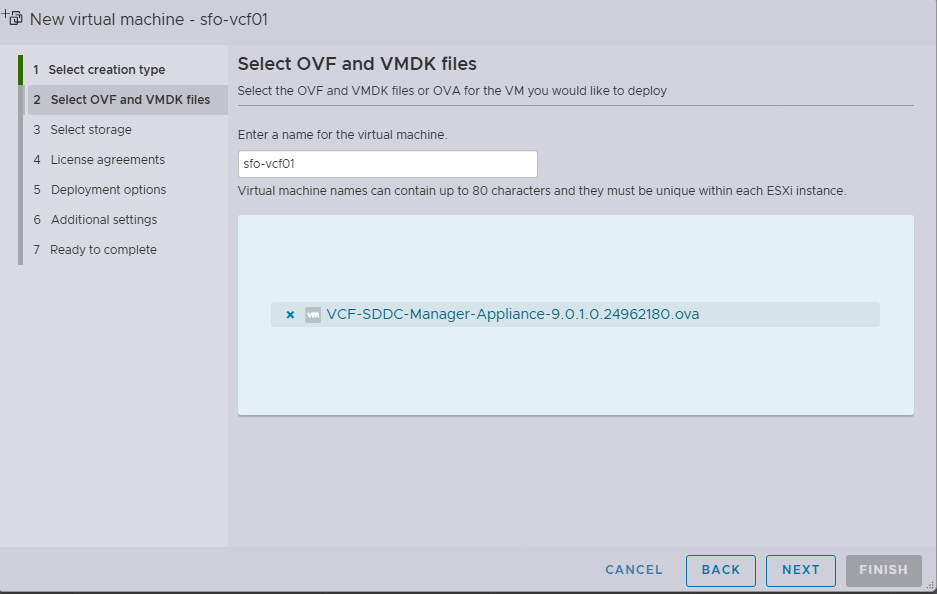Click the virtual machine name input field
The width and height of the screenshot is (937, 594).
[x=387, y=164]
